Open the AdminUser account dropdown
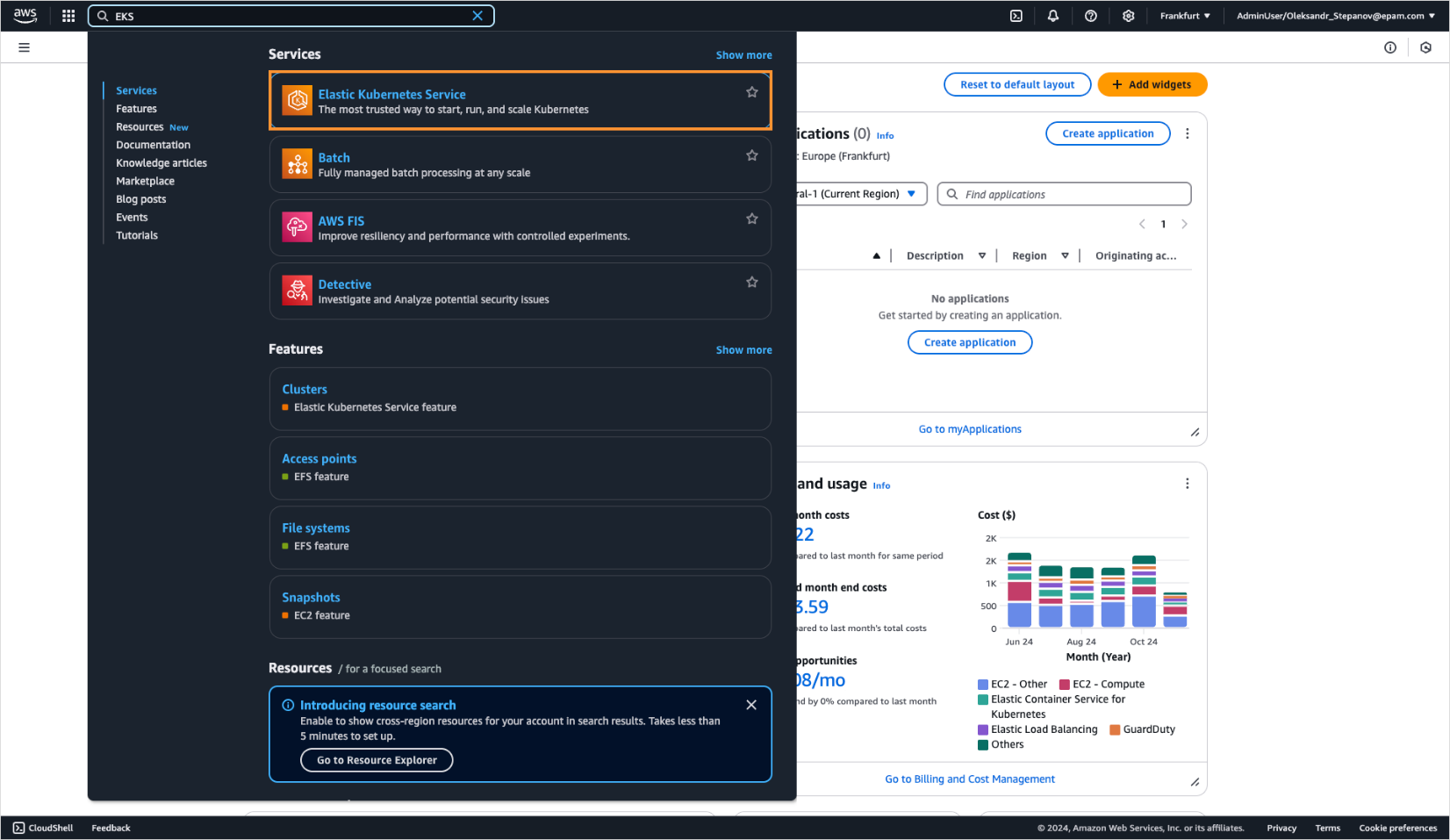This screenshot has height=840, width=1450. (1335, 16)
